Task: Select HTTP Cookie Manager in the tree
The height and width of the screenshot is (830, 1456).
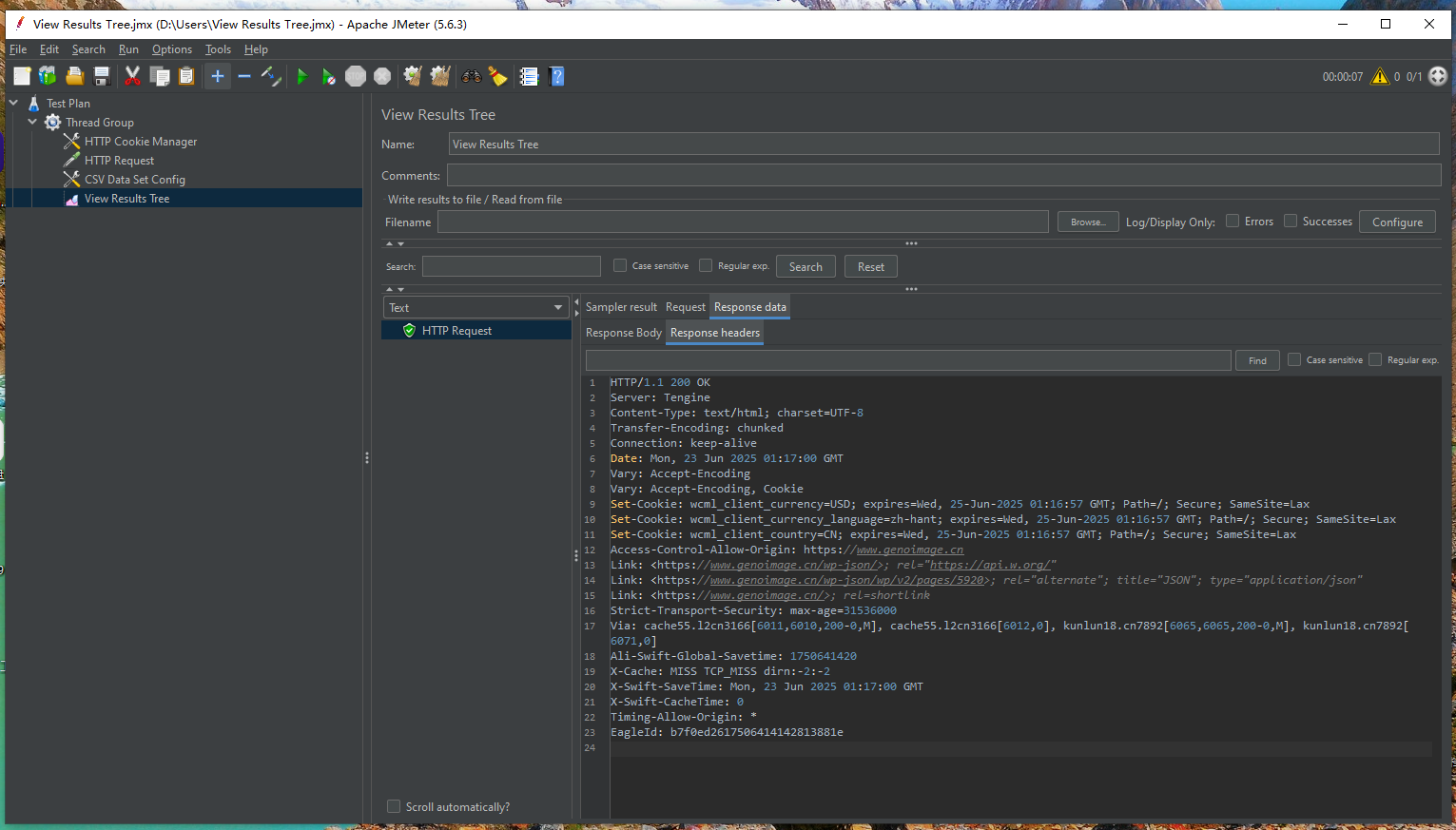Action: point(141,142)
